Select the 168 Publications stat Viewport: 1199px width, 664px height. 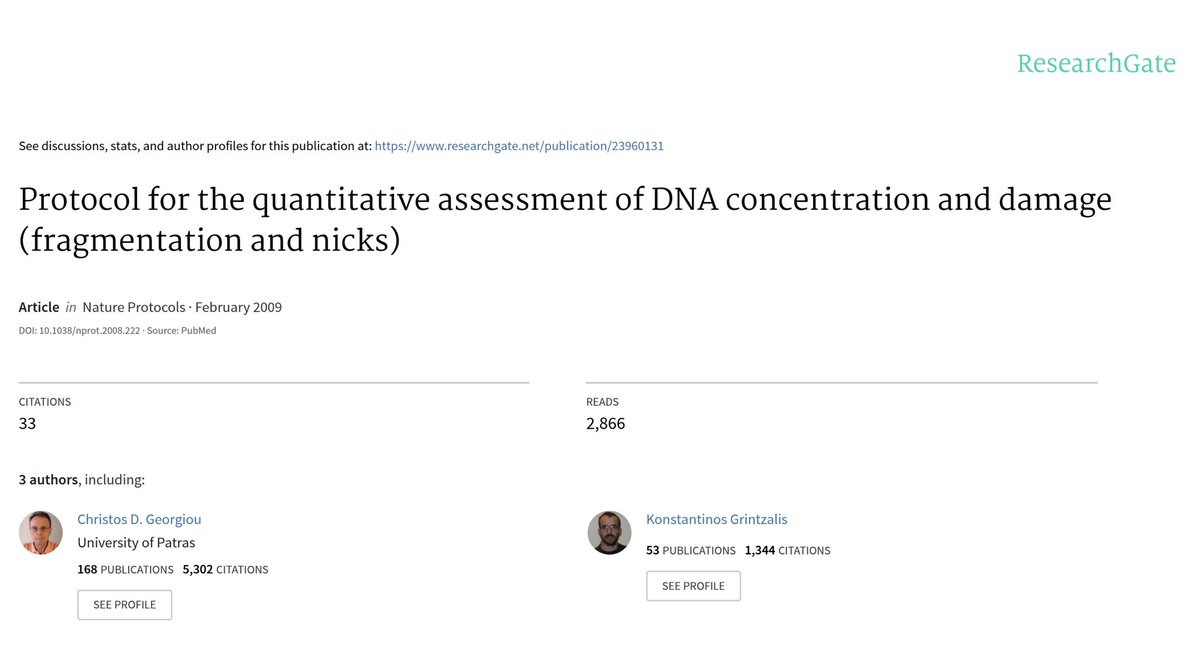[125, 569]
